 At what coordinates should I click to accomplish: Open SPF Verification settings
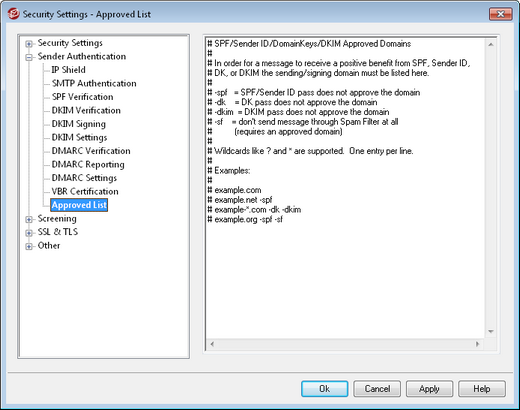(82, 97)
